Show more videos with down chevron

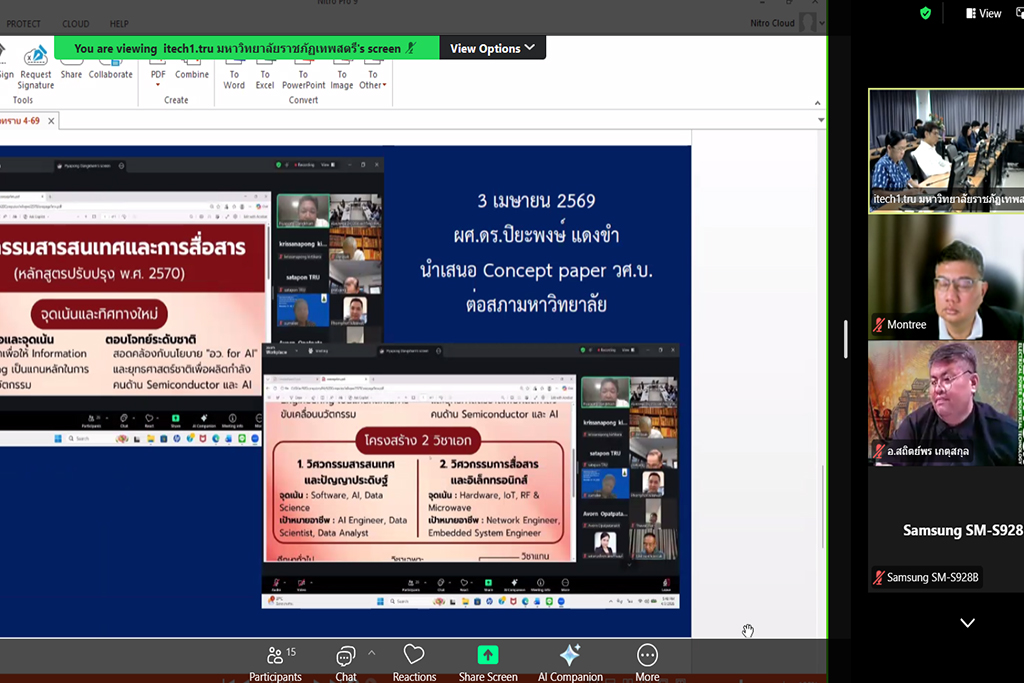point(967,623)
